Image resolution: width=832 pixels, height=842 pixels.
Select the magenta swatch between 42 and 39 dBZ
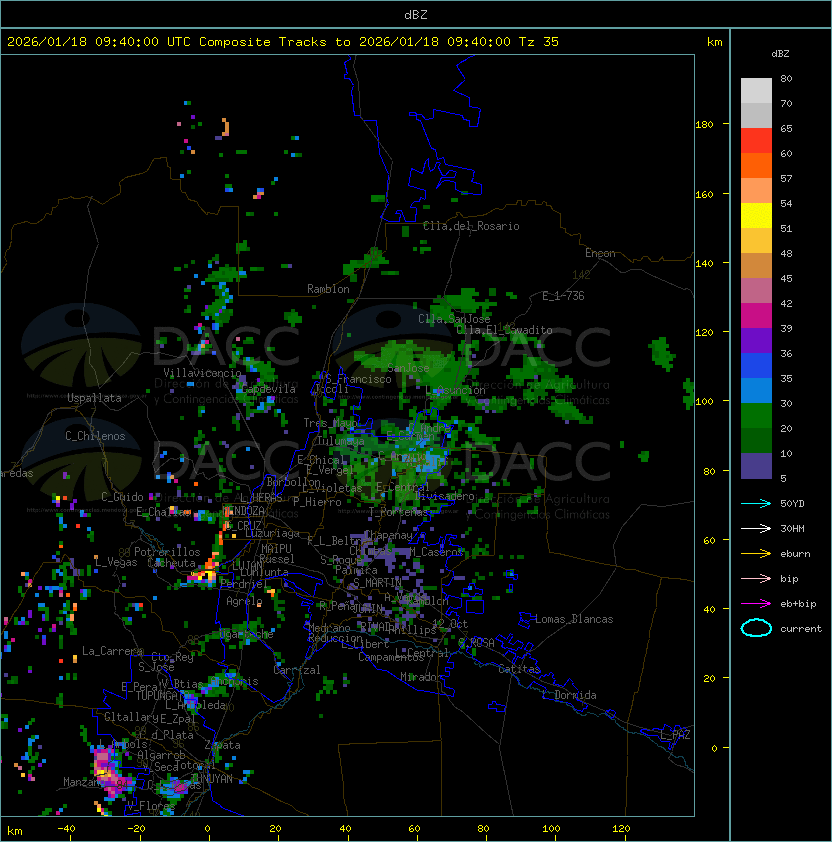click(x=756, y=316)
